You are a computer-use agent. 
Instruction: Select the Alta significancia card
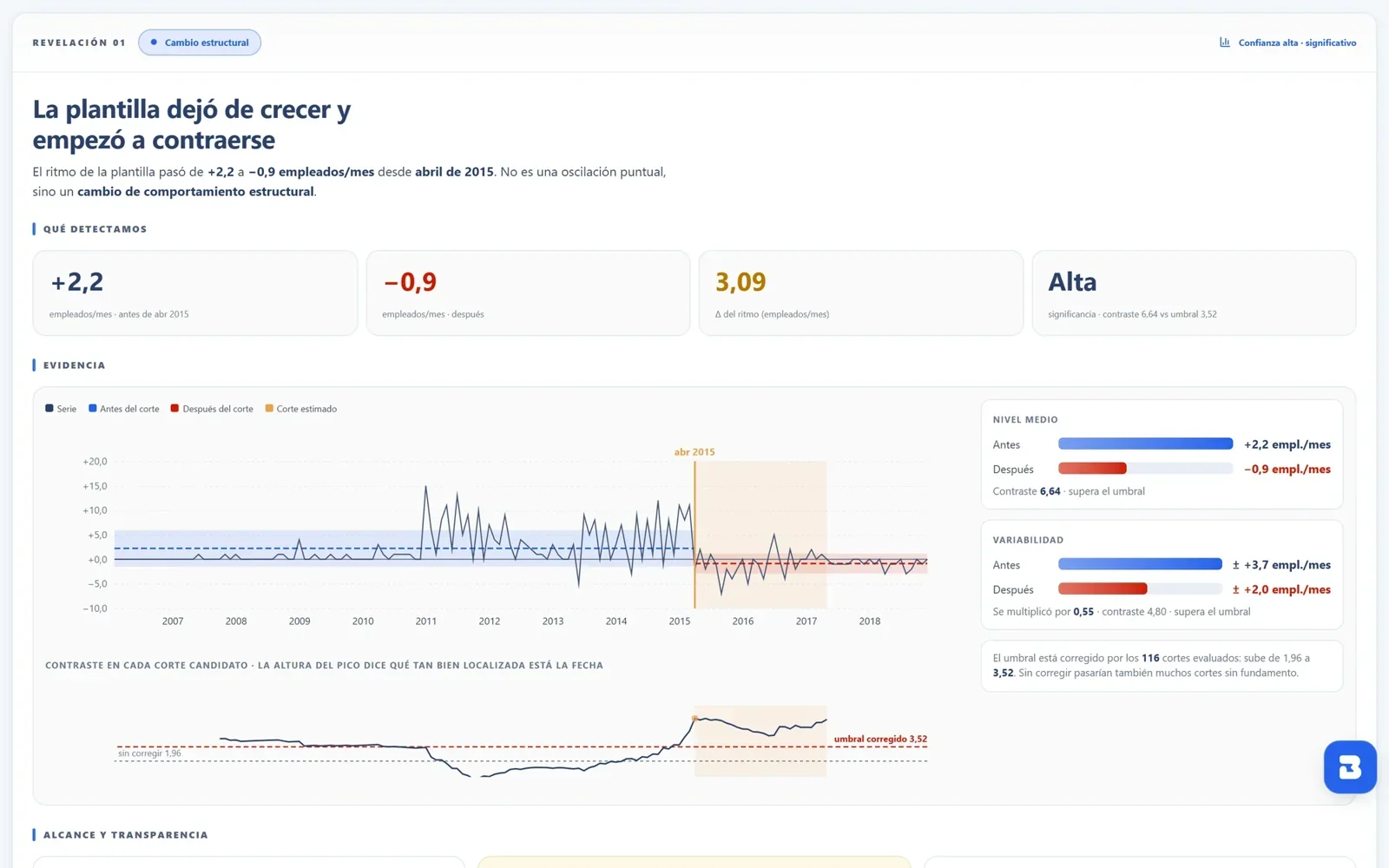tap(1194, 293)
